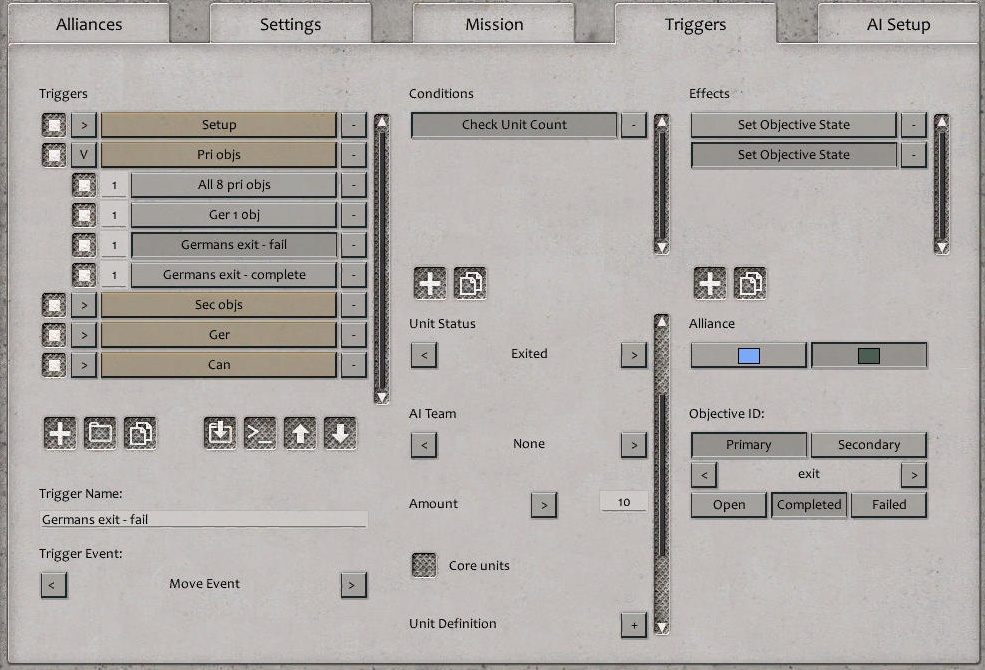Collapse the Pri objs trigger group
This screenshot has width=985, height=670.
(84, 155)
